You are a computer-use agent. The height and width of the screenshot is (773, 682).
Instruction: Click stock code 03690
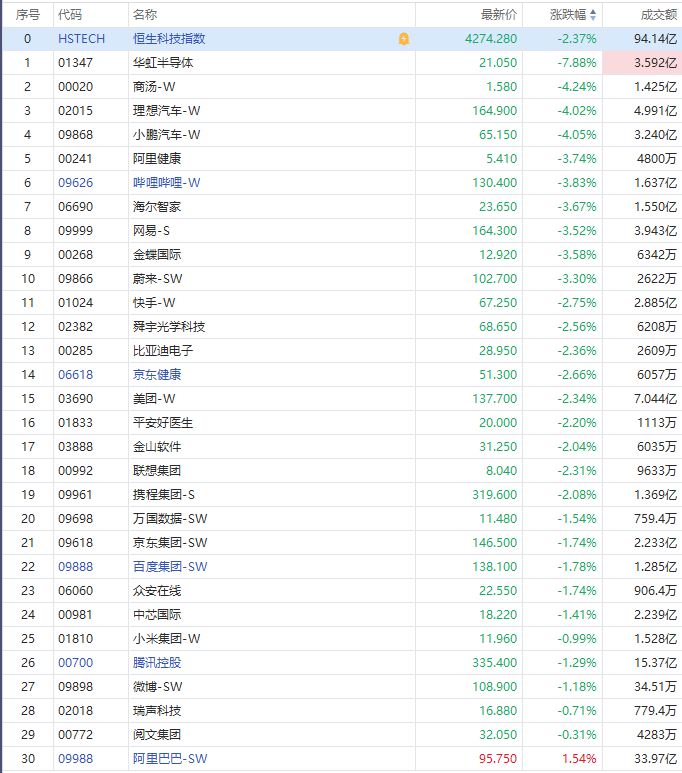75,399
